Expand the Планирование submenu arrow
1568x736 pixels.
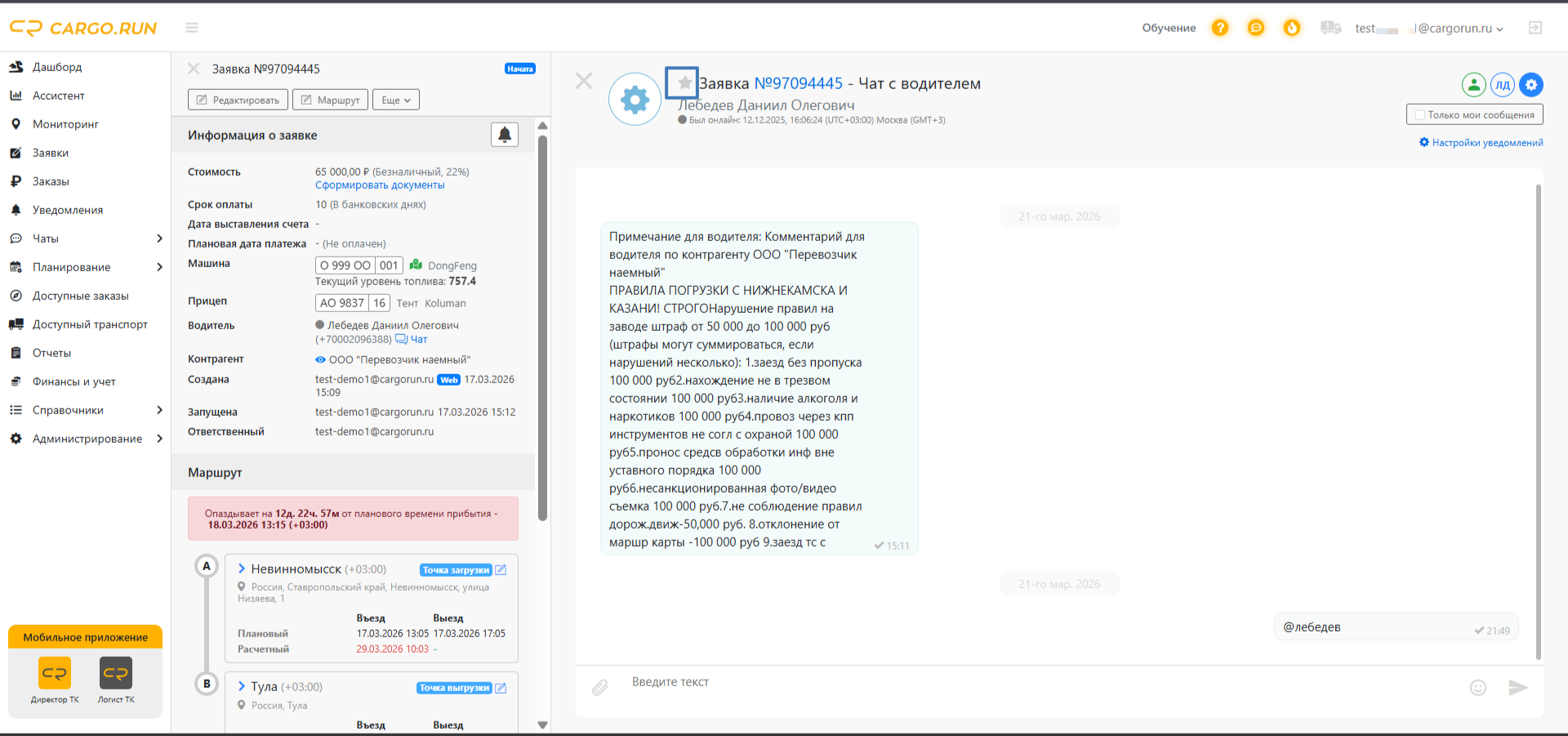[x=159, y=267]
